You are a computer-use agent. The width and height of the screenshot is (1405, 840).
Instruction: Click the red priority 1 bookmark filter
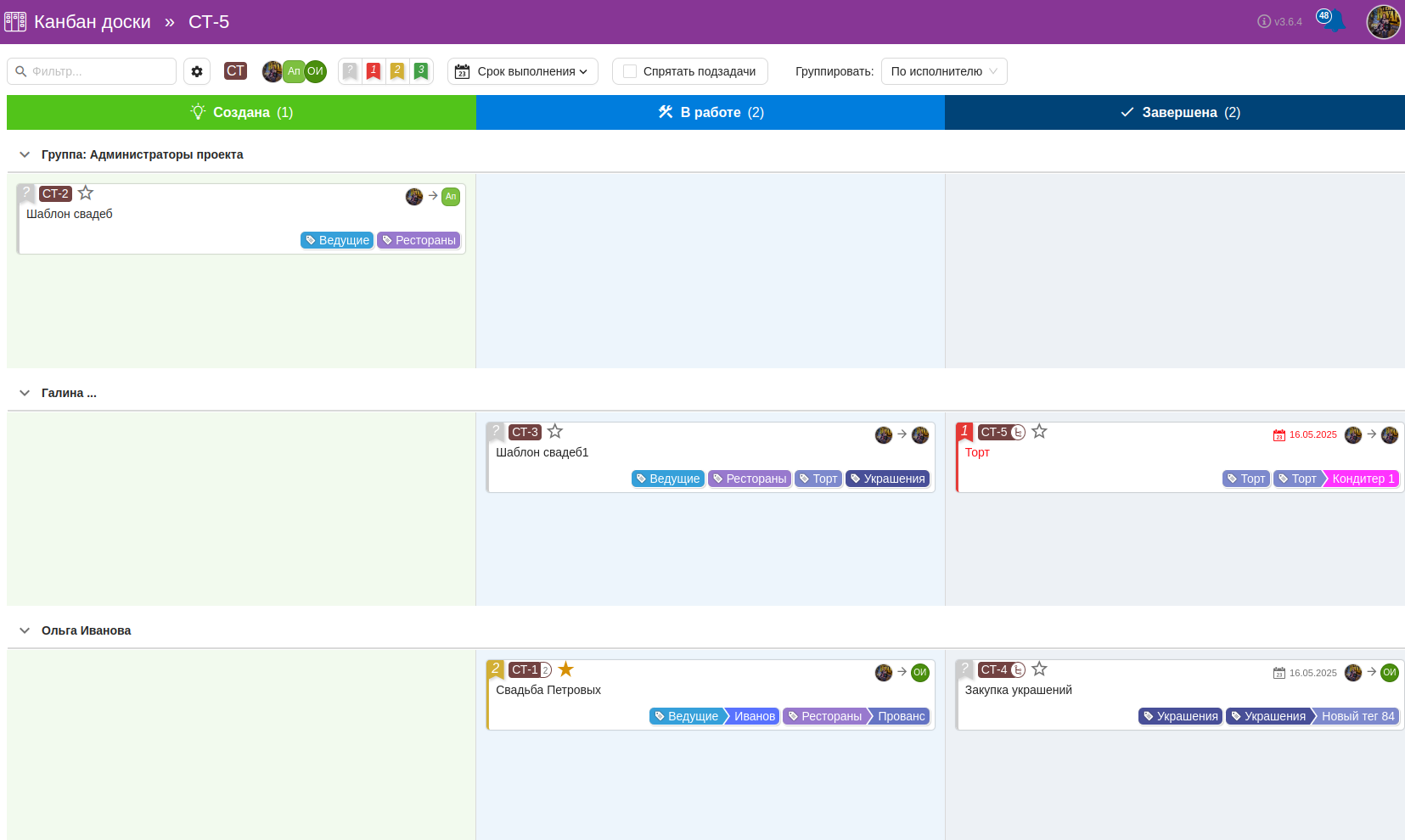[x=373, y=71]
